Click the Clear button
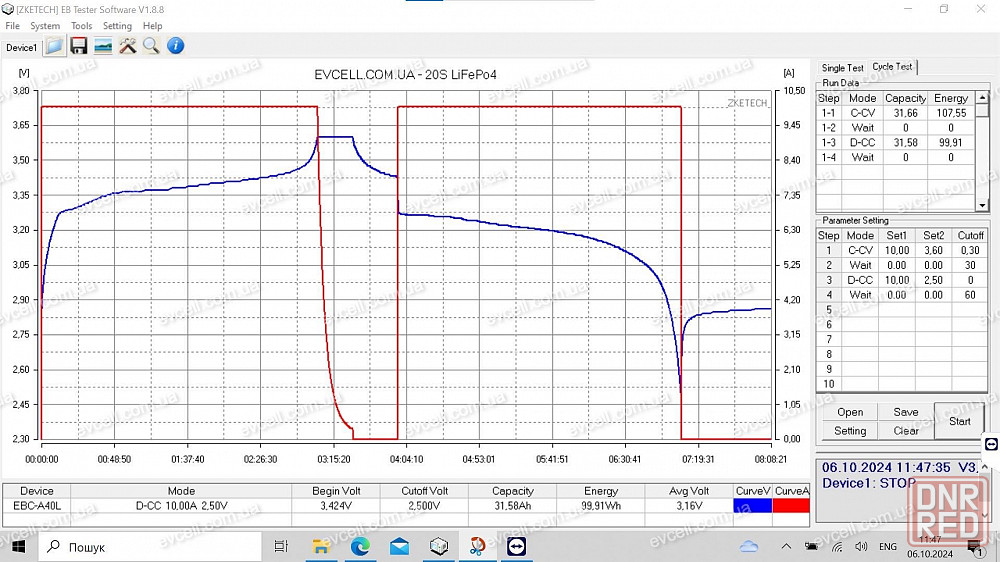Image resolution: width=1000 pixels, height=562 pixels. (x=906, y=431)
